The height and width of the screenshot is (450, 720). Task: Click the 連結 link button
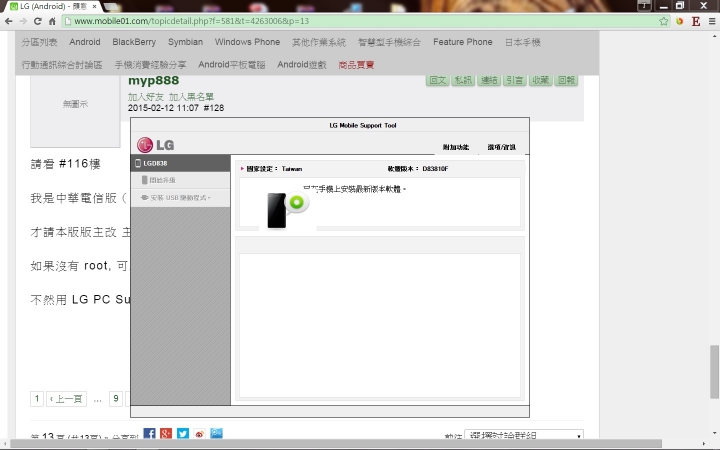[x=489, y=80]
